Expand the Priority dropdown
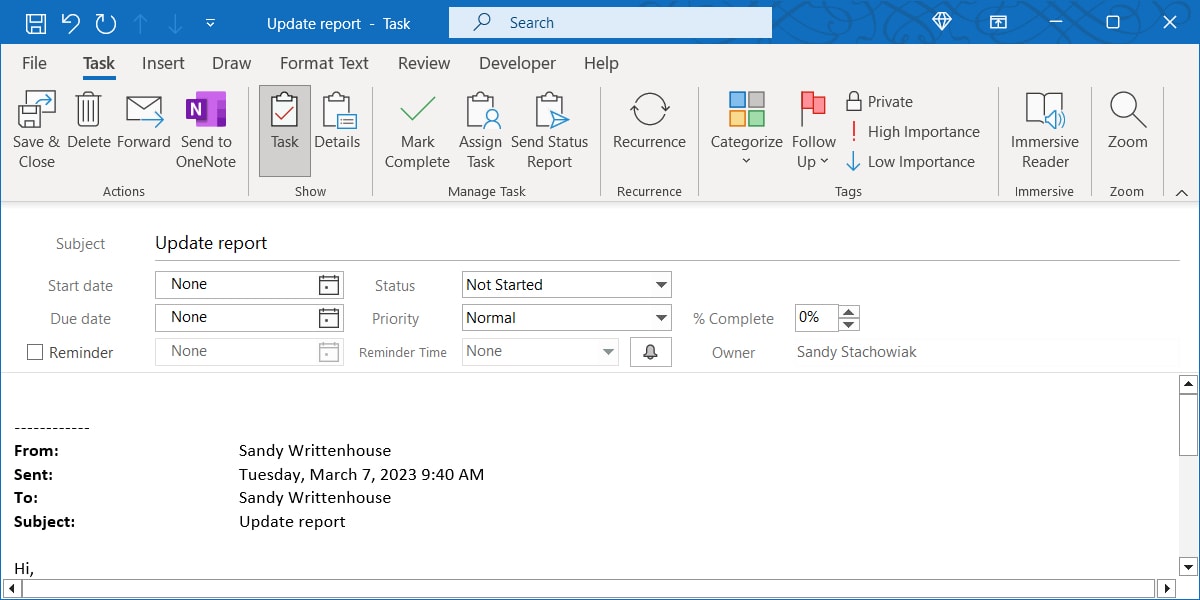This screenshot has width=1200, height=600. pyautogui.click(x=660, y=318)
